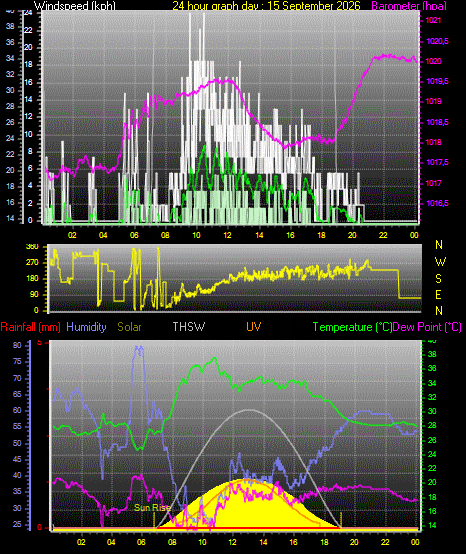Screen dimensions: 466x554
Task: Click "60" on the blue humidity axis
Action: click(17, 411)
